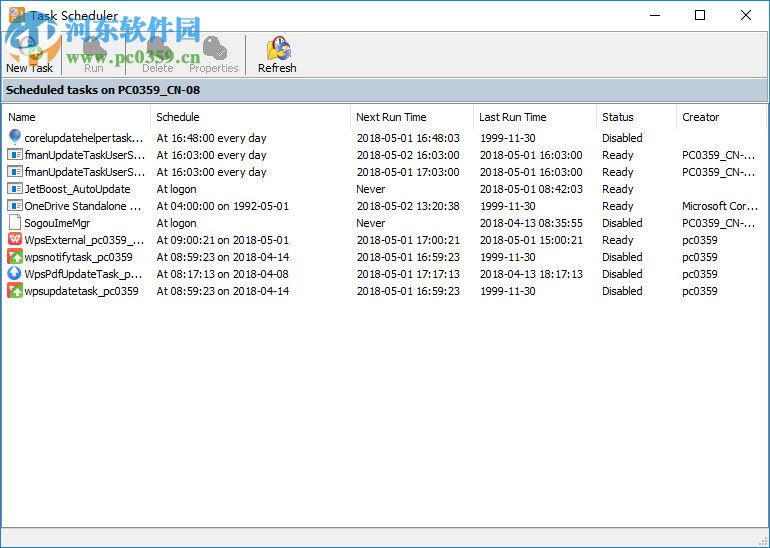The image size is (770, 548).
Task: Click schedule 'At 08:17:13 on 2018-04-08'
Action: pos(222,274)
